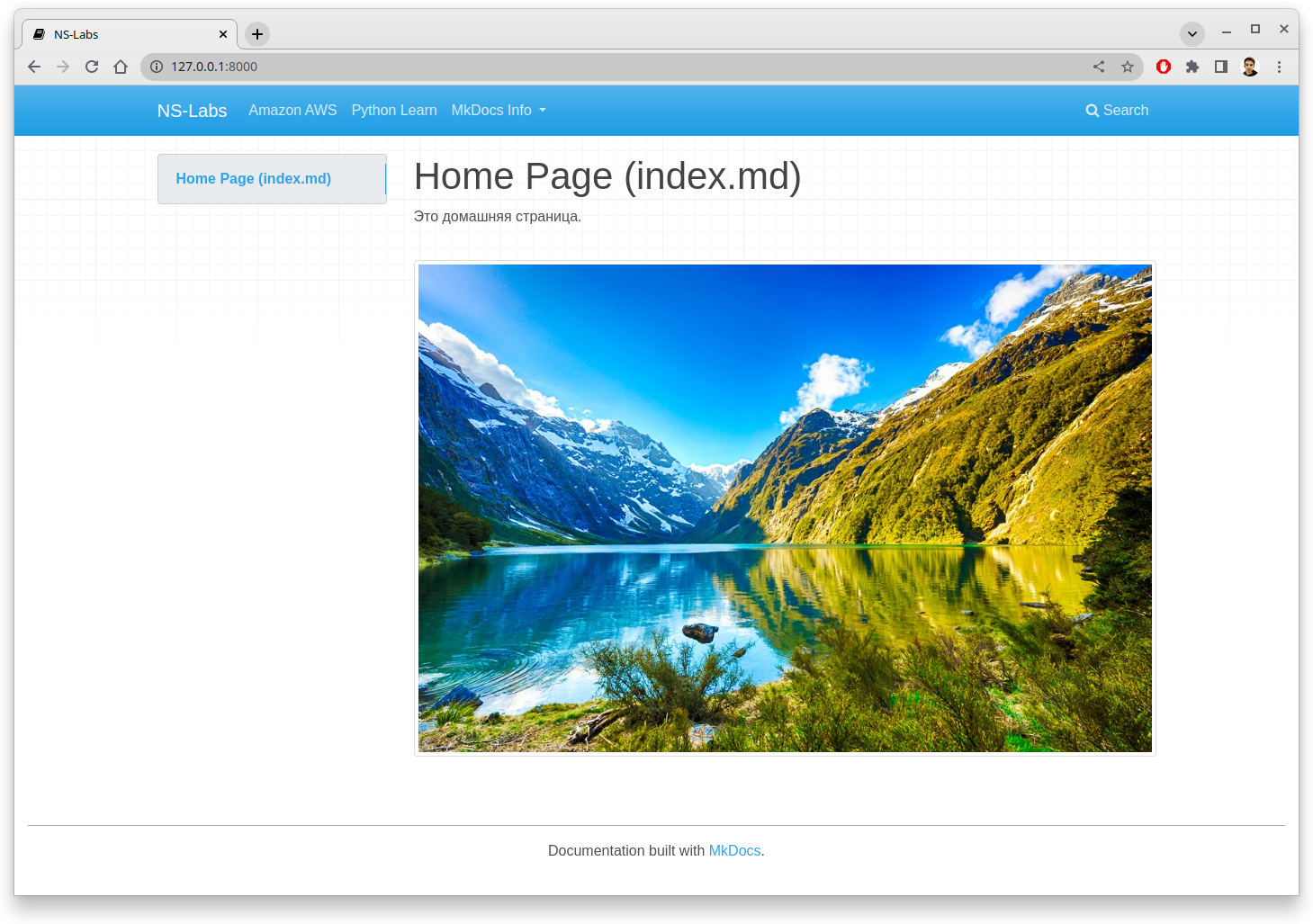Open the red Opera-style extension icon
The height and width of the screenshot is (924, 1313).
pos(1164,67)
